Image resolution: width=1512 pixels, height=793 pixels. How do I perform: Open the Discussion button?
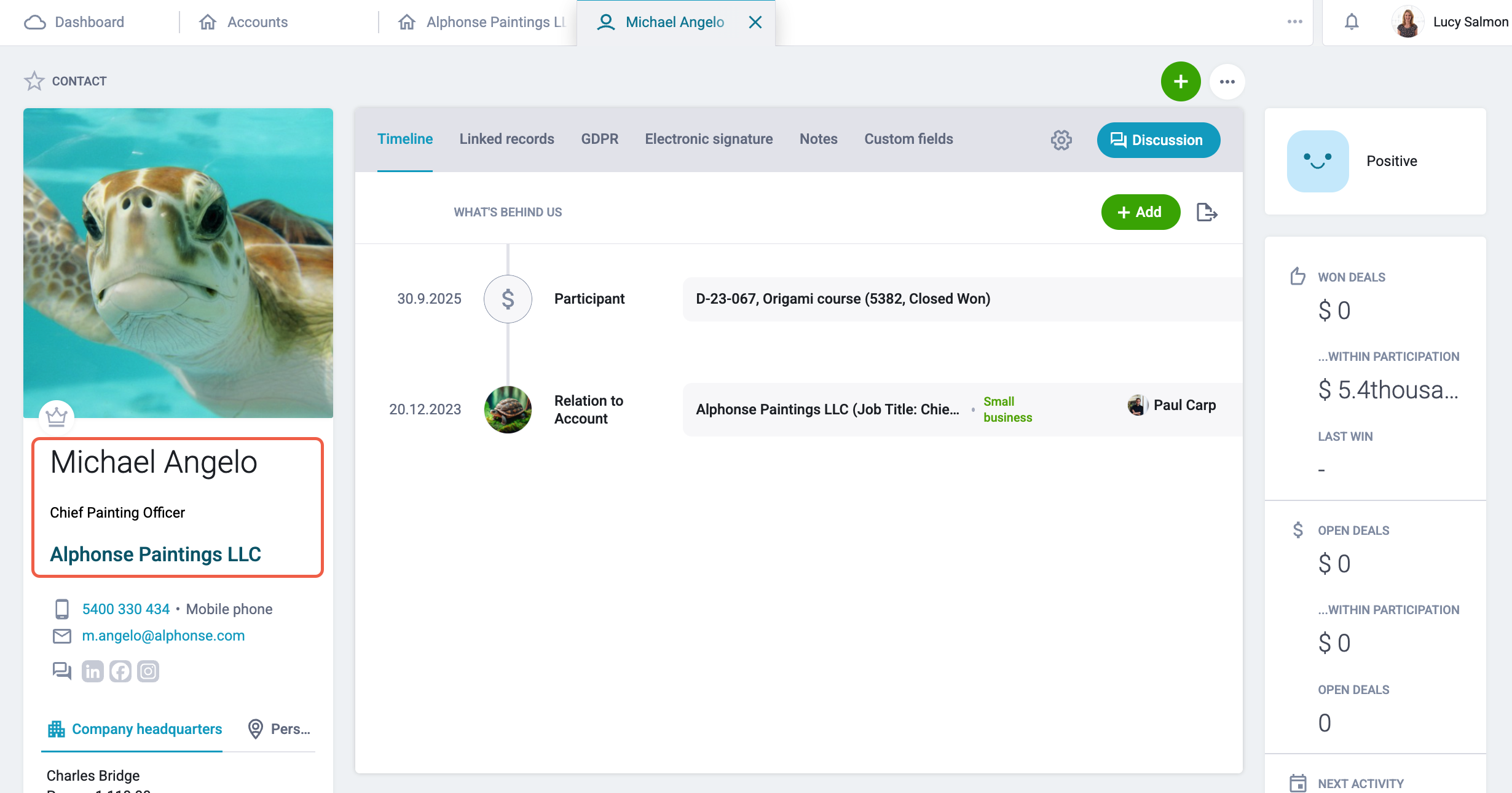coord(1158,140)
